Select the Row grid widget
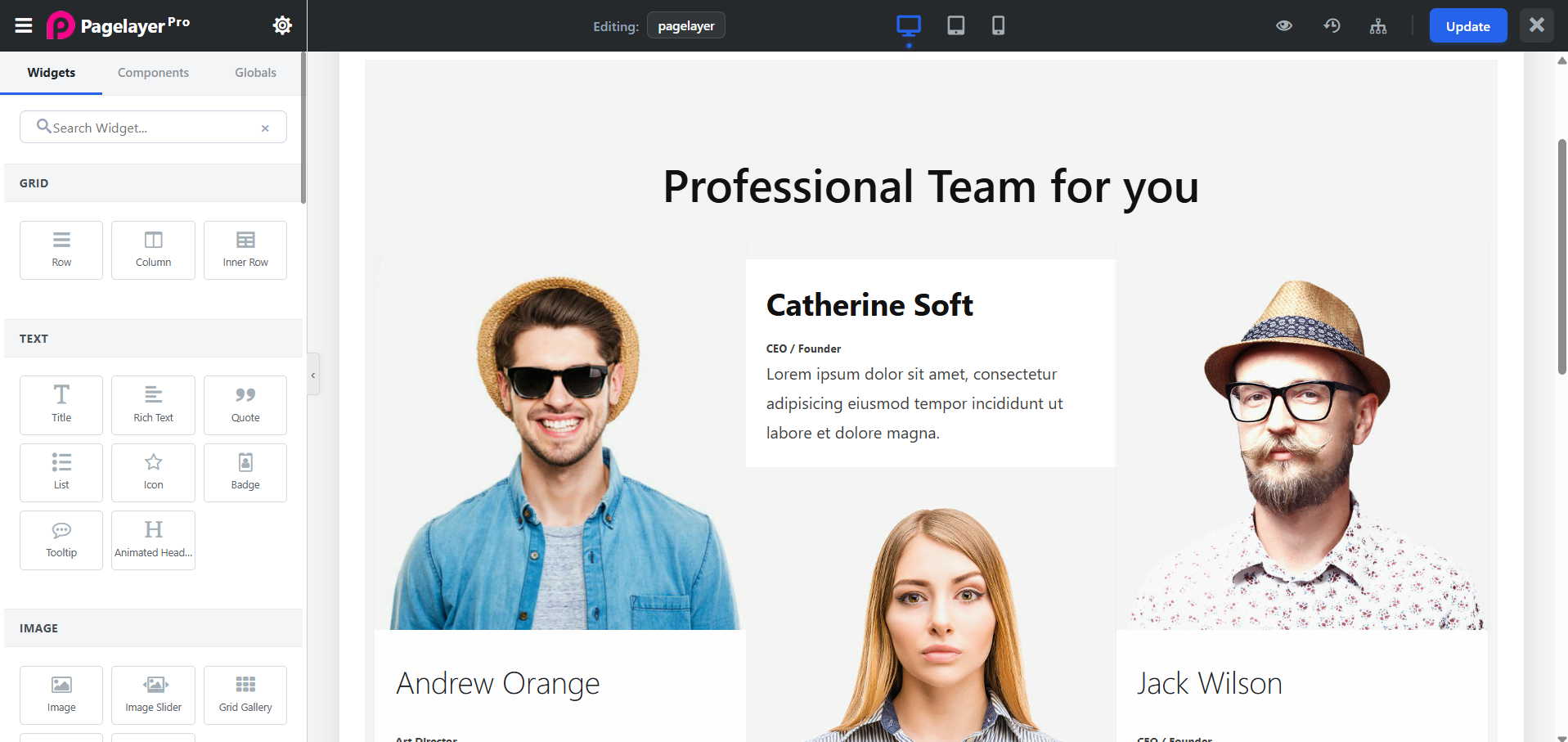 tap(61, 250)
